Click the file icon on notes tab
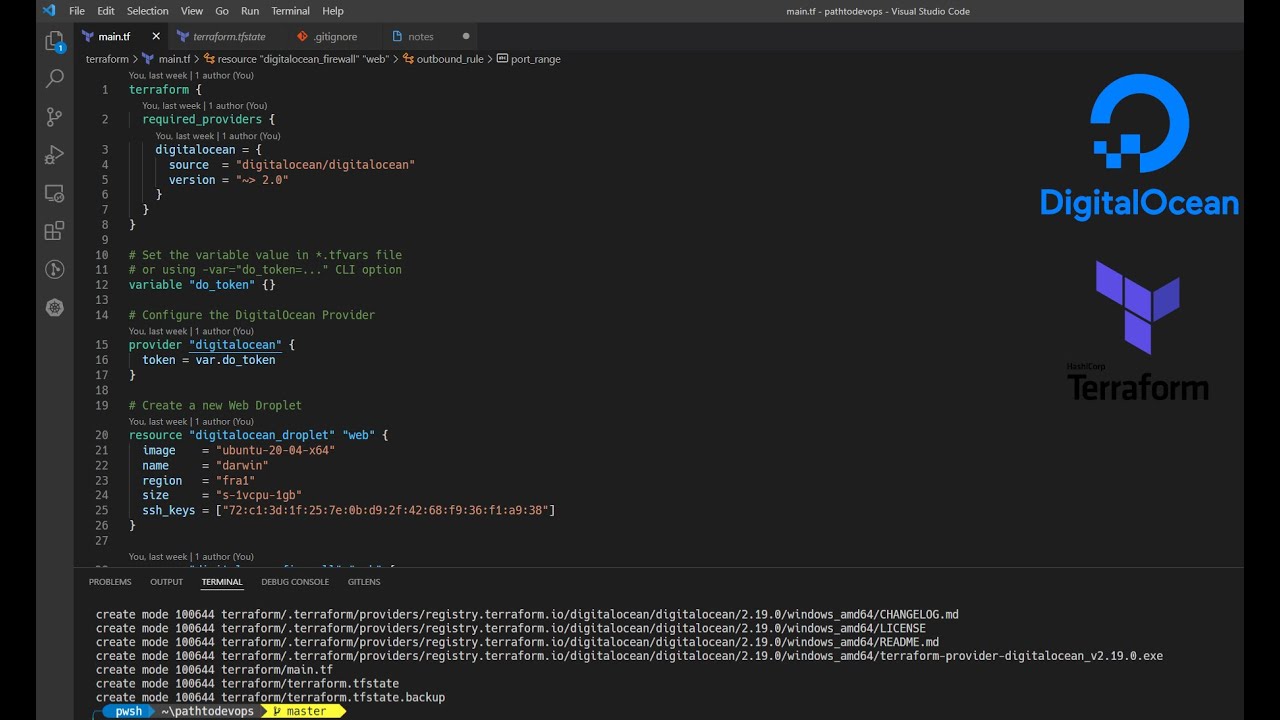The width and height of the screenshot is (1280, 720). (x=398, y=36)
